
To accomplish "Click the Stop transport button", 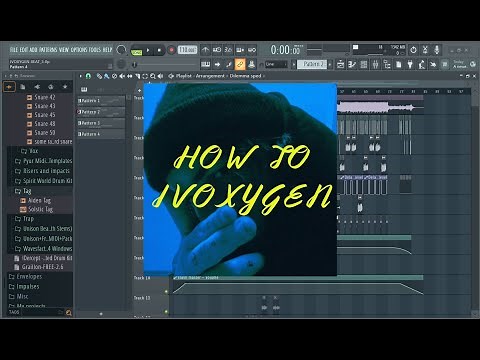I will tap(159, 50).
